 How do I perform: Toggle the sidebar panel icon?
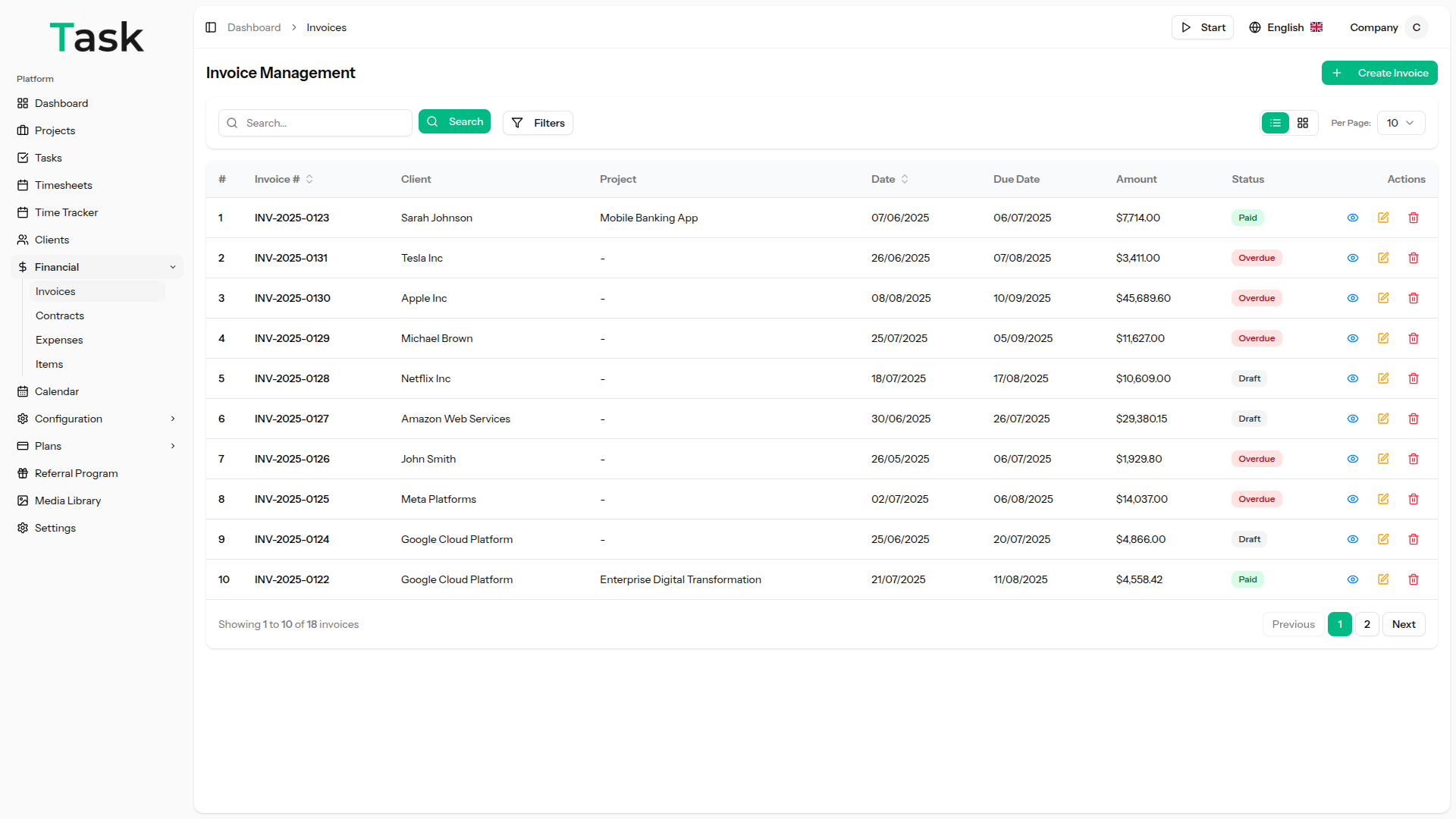click(x=211, y=27)
